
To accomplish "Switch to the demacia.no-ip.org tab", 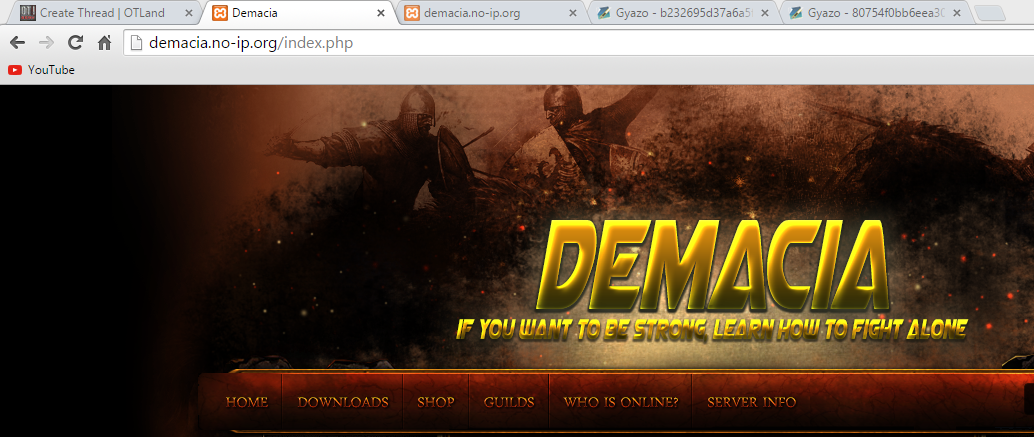I will click(x=491, y=13).
